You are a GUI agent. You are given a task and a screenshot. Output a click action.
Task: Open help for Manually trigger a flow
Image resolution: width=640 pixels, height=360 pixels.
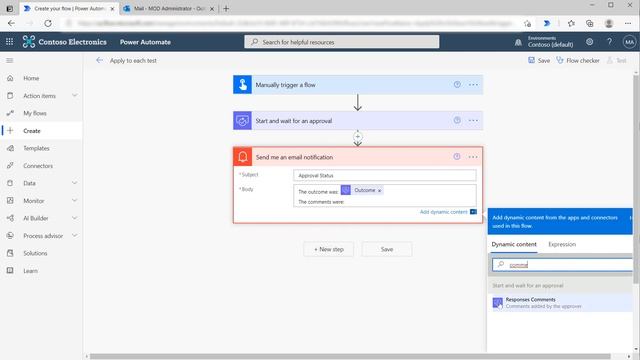tap(457, 84)
